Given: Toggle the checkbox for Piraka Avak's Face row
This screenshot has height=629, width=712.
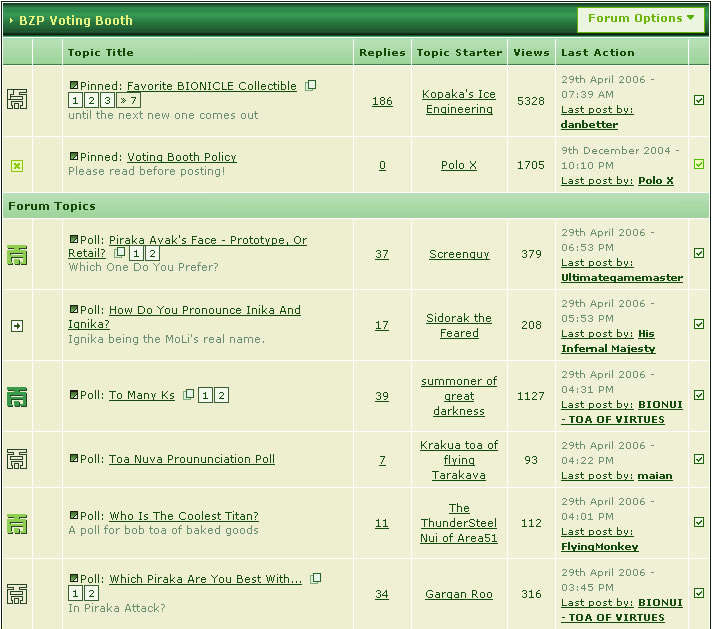Looking at the screenshot, I should coord(699,253).
